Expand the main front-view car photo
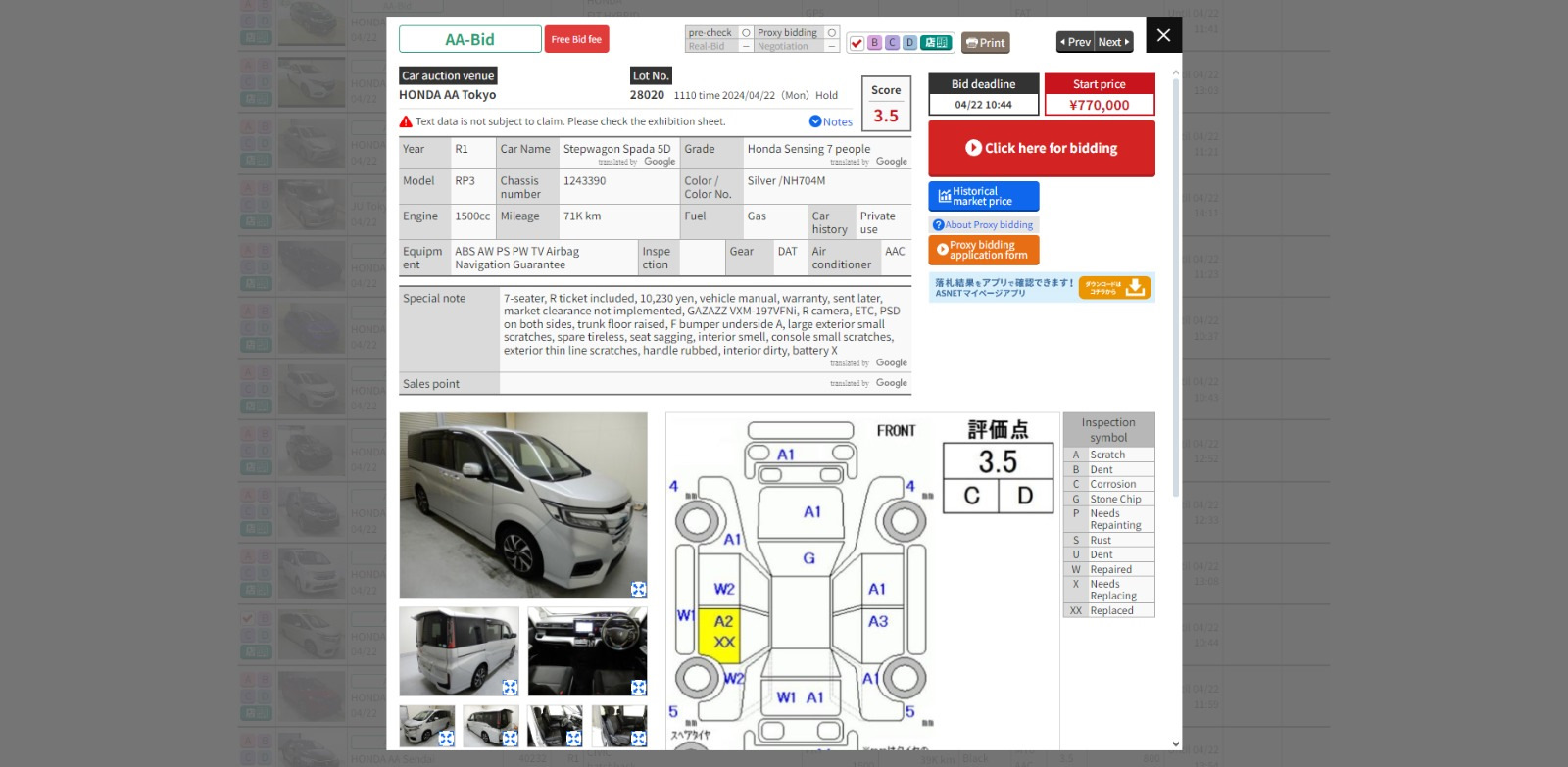The width and height of the screenshot is (1568, 767). pos(638,589)
